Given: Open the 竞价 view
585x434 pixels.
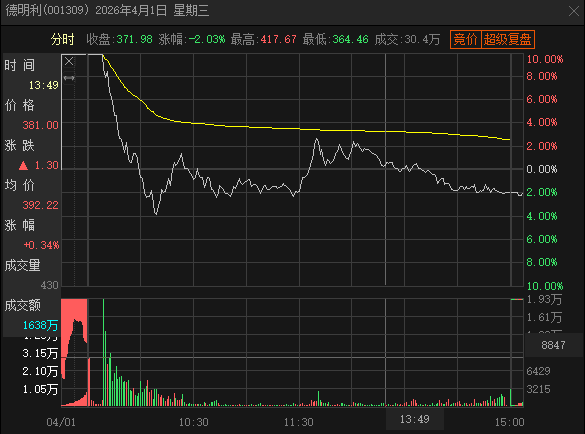Looking at the screenshot, I should coord(466,39).
